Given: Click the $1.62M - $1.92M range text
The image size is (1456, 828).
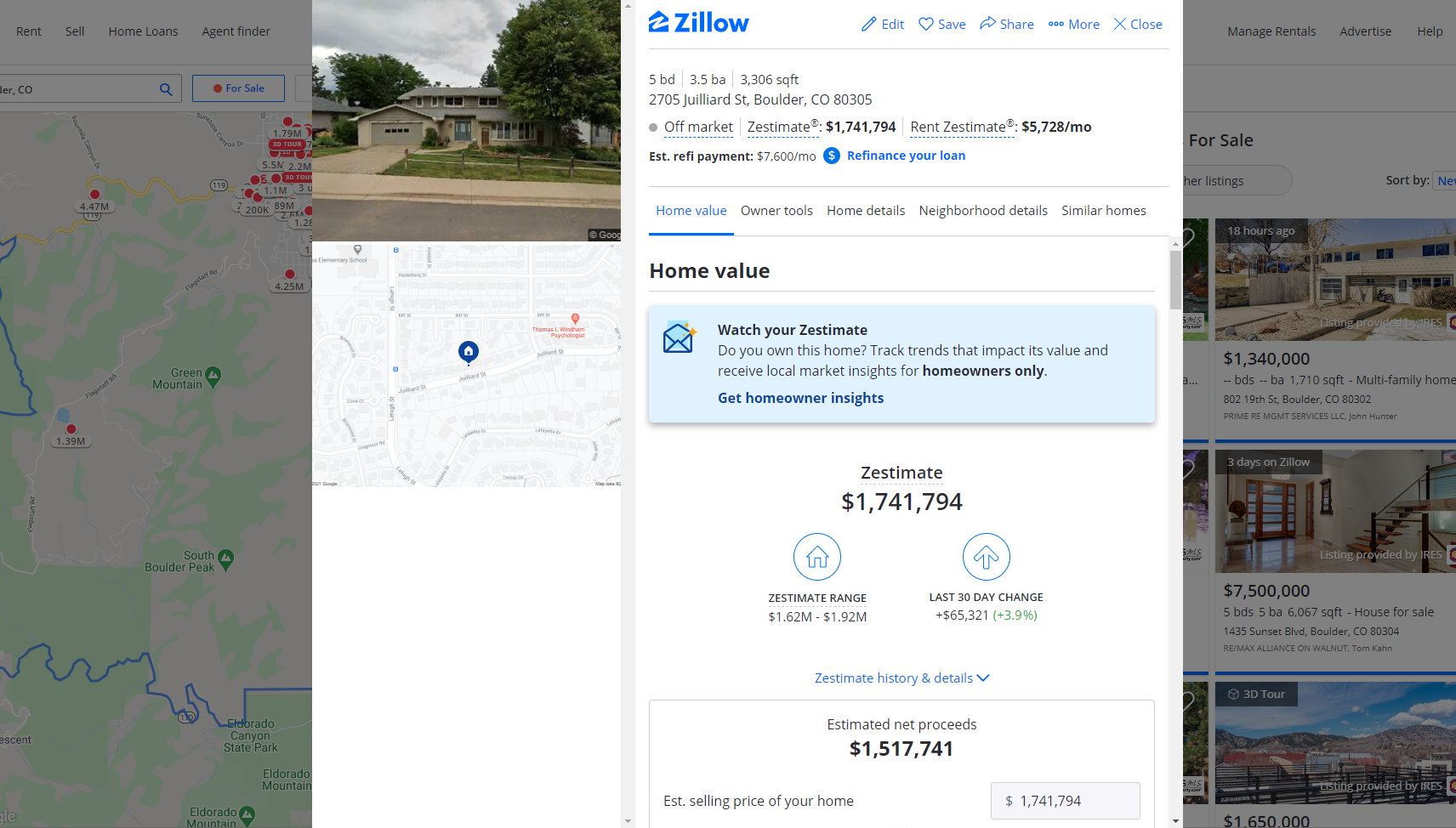Looking at the screenshot, I should coord(817,617).
